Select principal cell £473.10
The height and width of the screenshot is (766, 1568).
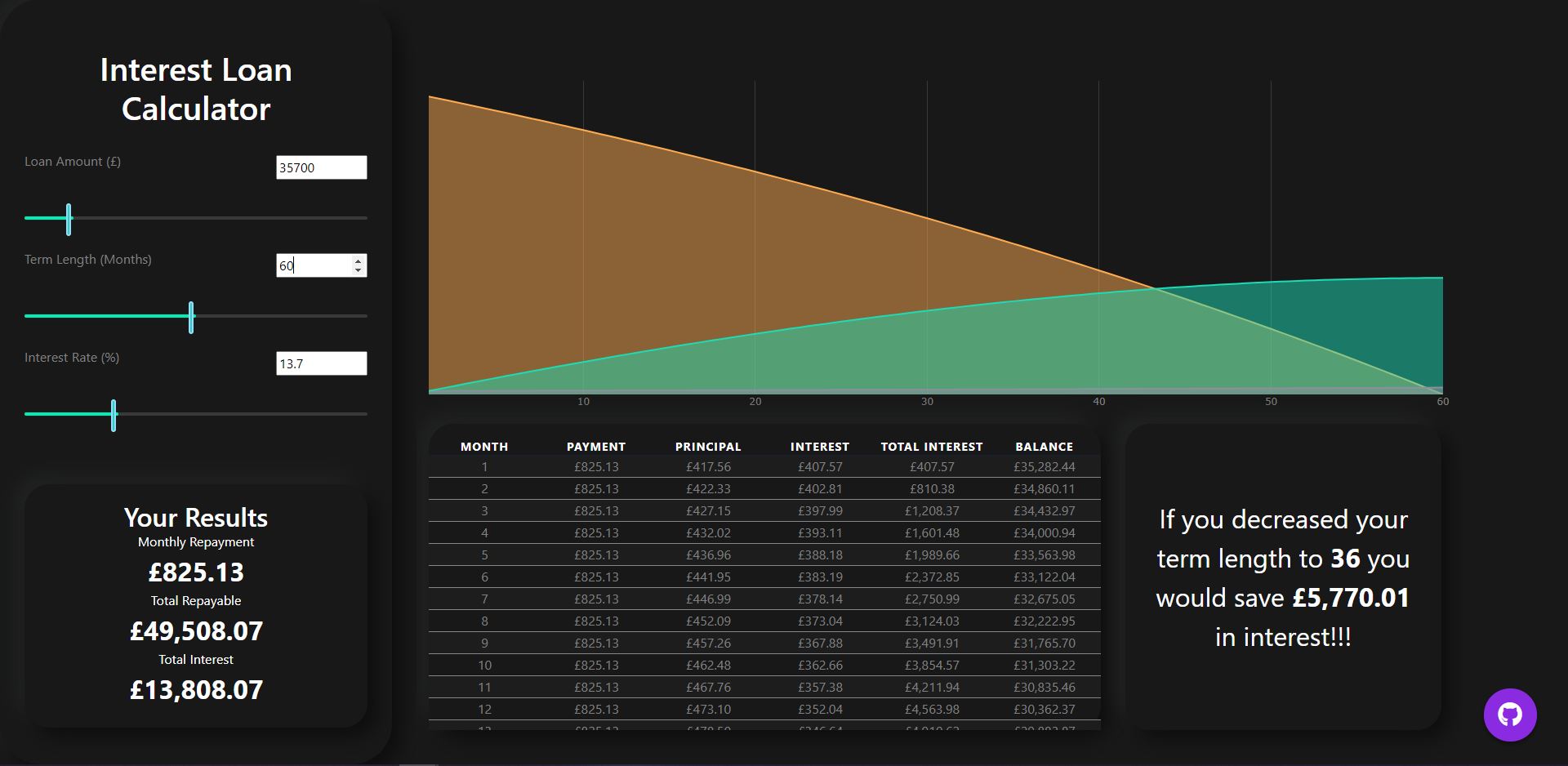708,710
